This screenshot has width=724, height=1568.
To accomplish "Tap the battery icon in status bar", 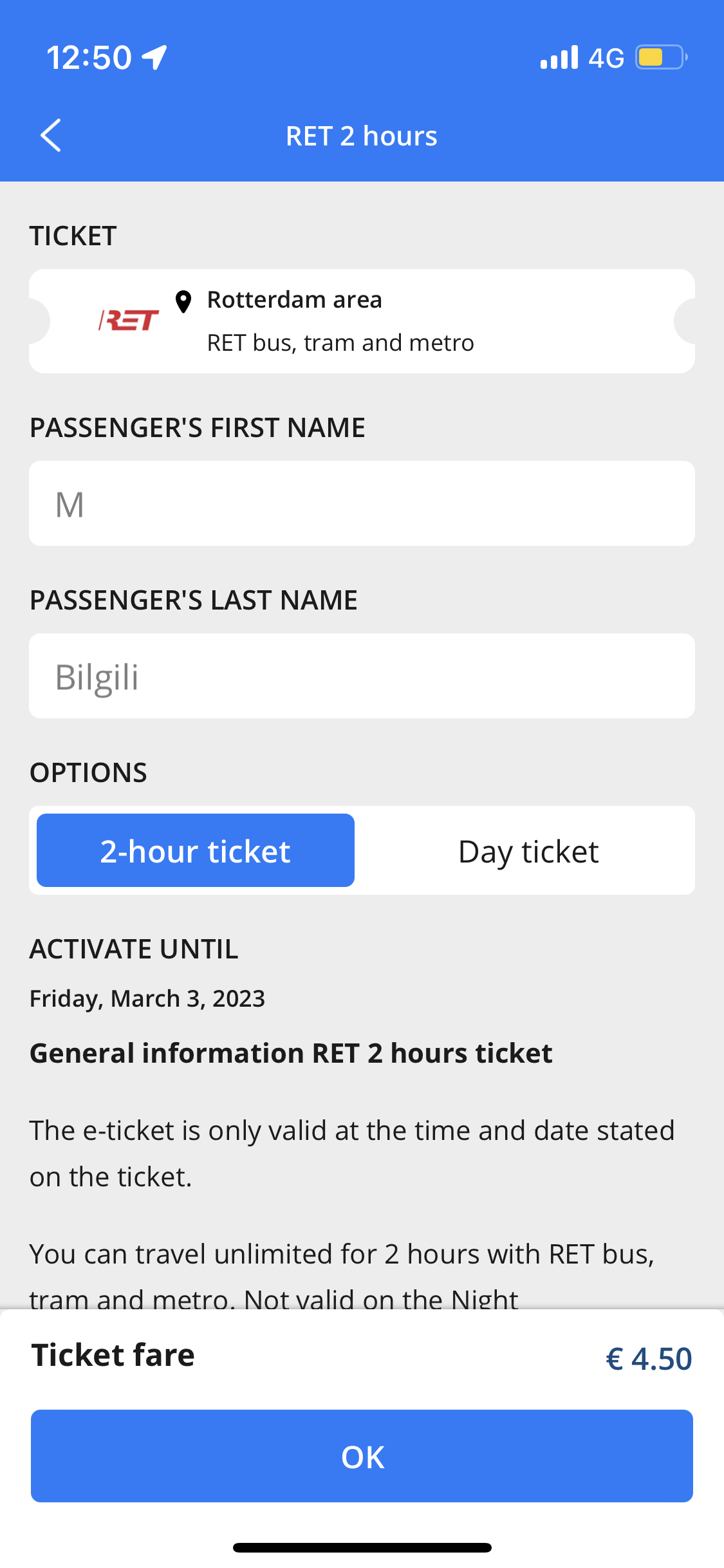I will (662, 57).
